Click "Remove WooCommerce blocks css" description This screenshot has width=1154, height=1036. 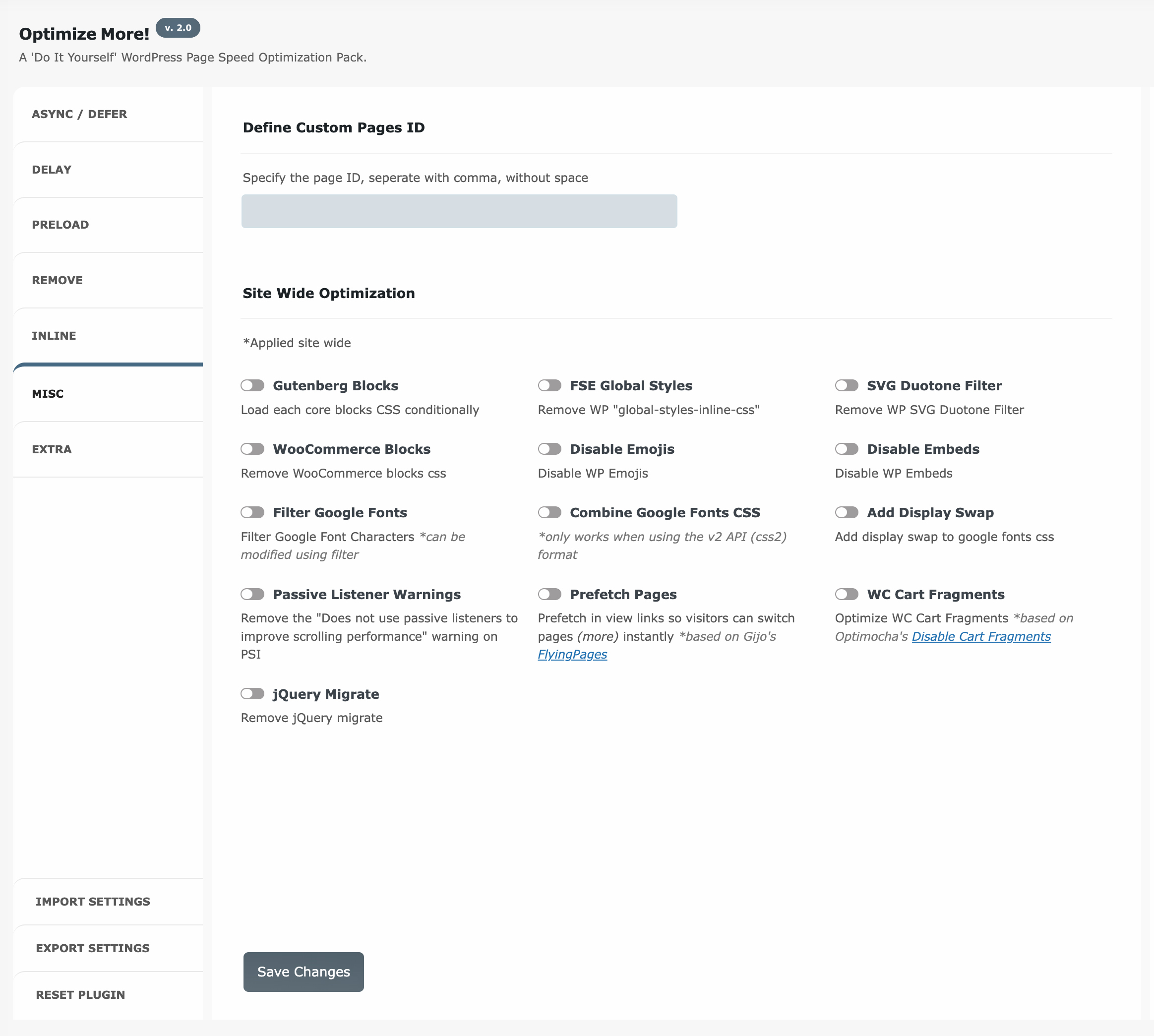click(x=343, y=473)
